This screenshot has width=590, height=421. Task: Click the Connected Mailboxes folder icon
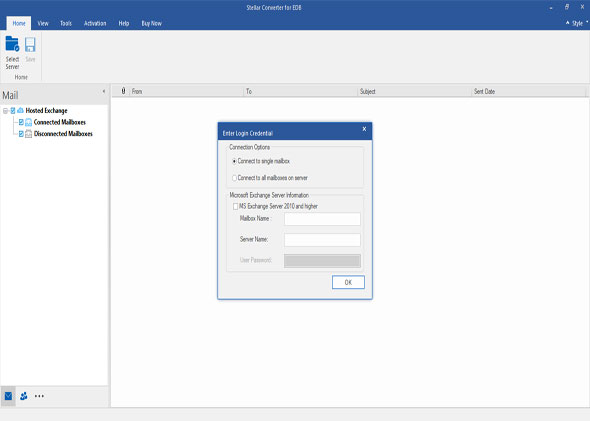tap(29, 122)
